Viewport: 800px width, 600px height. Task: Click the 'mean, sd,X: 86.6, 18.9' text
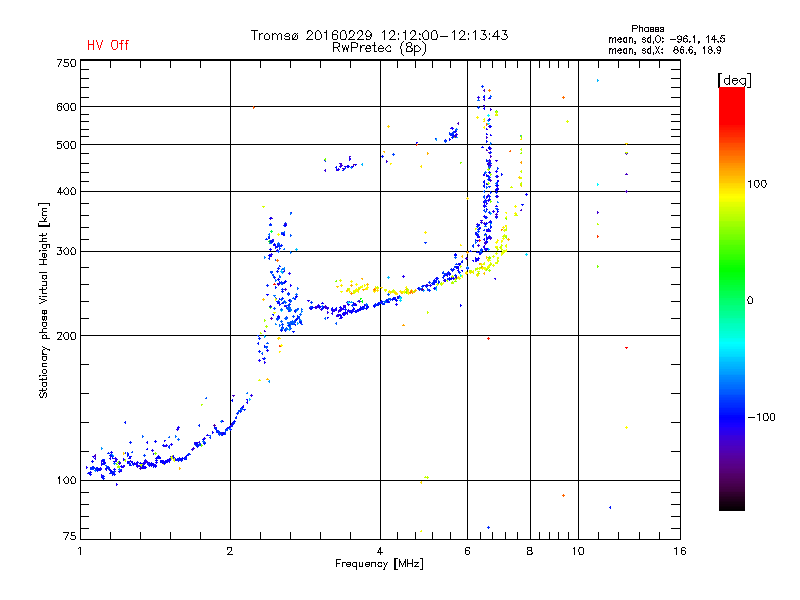pyautogui.click(x=664, y=50)
